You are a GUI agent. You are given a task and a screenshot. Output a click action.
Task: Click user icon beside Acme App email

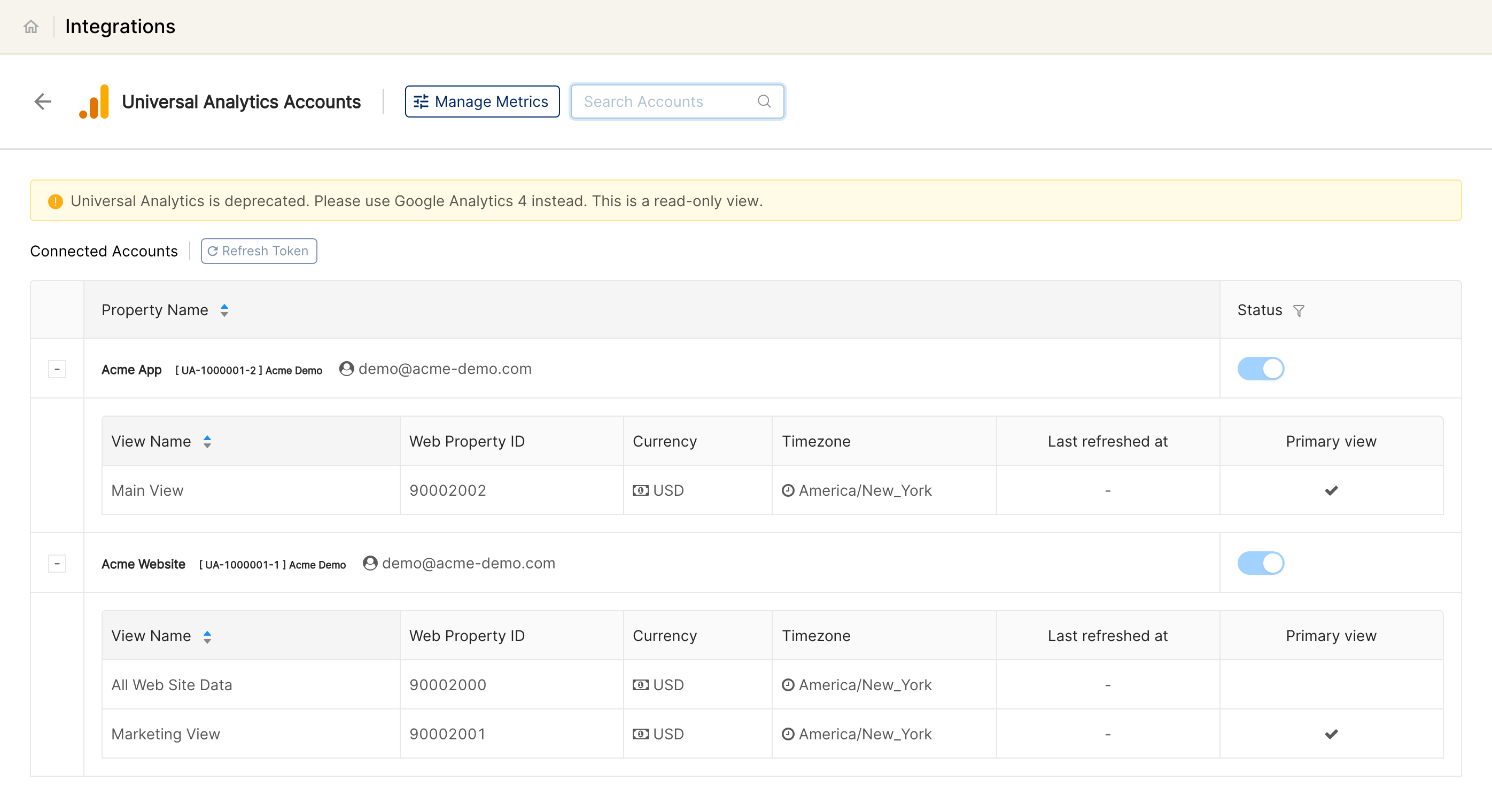point(346,369)
